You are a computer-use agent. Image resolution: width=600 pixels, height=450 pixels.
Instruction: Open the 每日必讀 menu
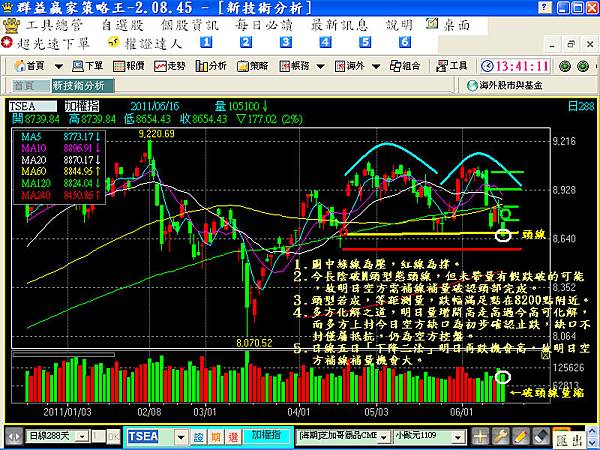click(x=264, y=26)
